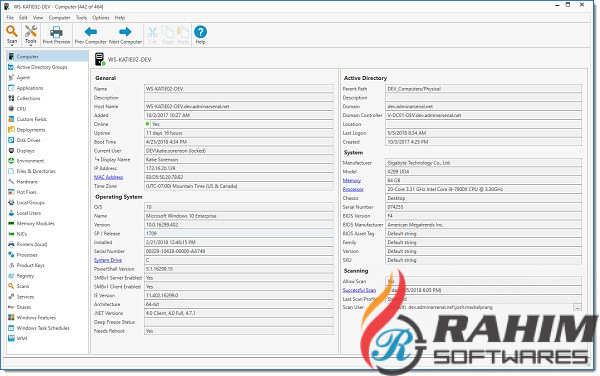Click the Active Directory Location field

point(484,124)
